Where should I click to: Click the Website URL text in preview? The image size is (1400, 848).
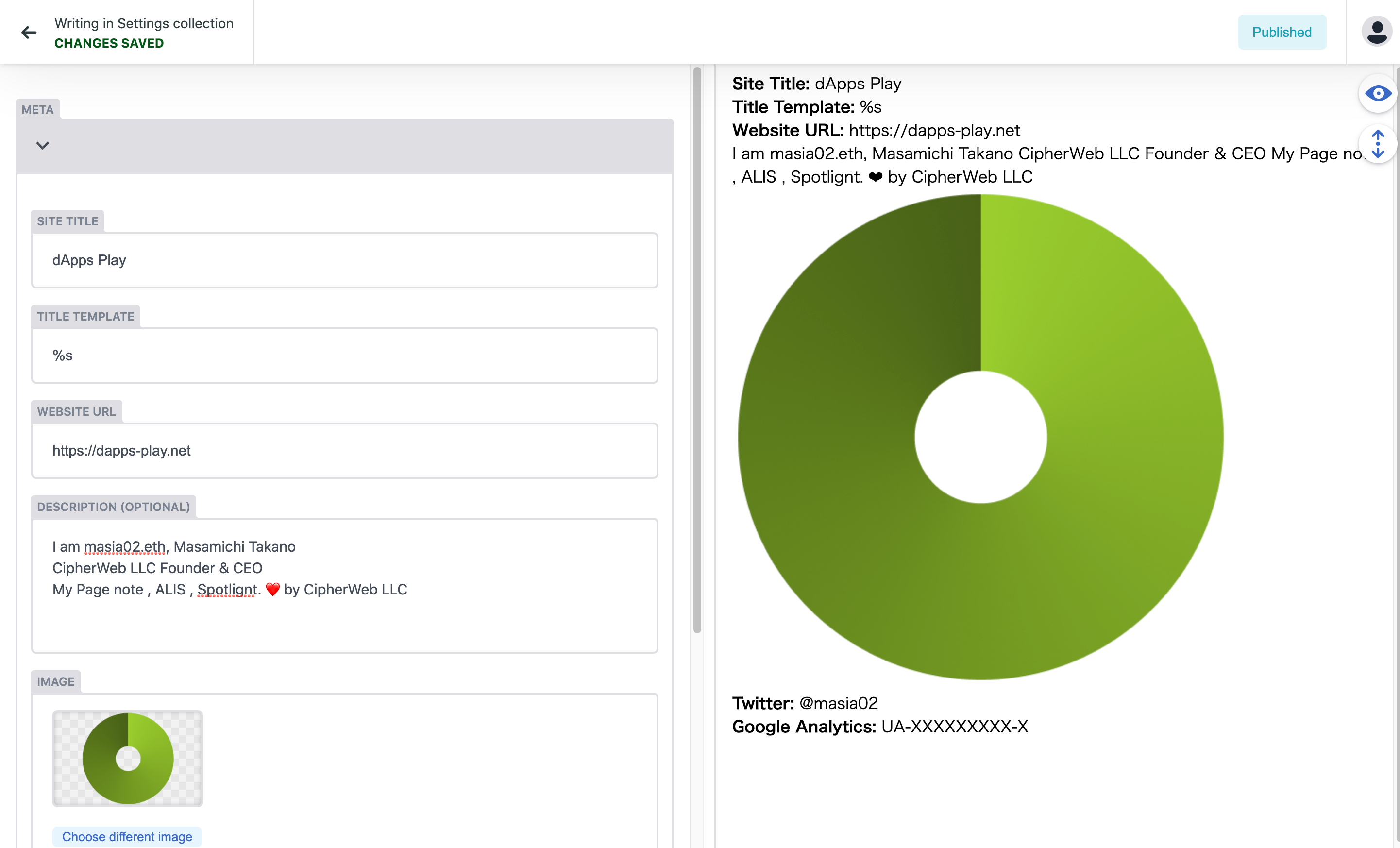coord(934,130)
